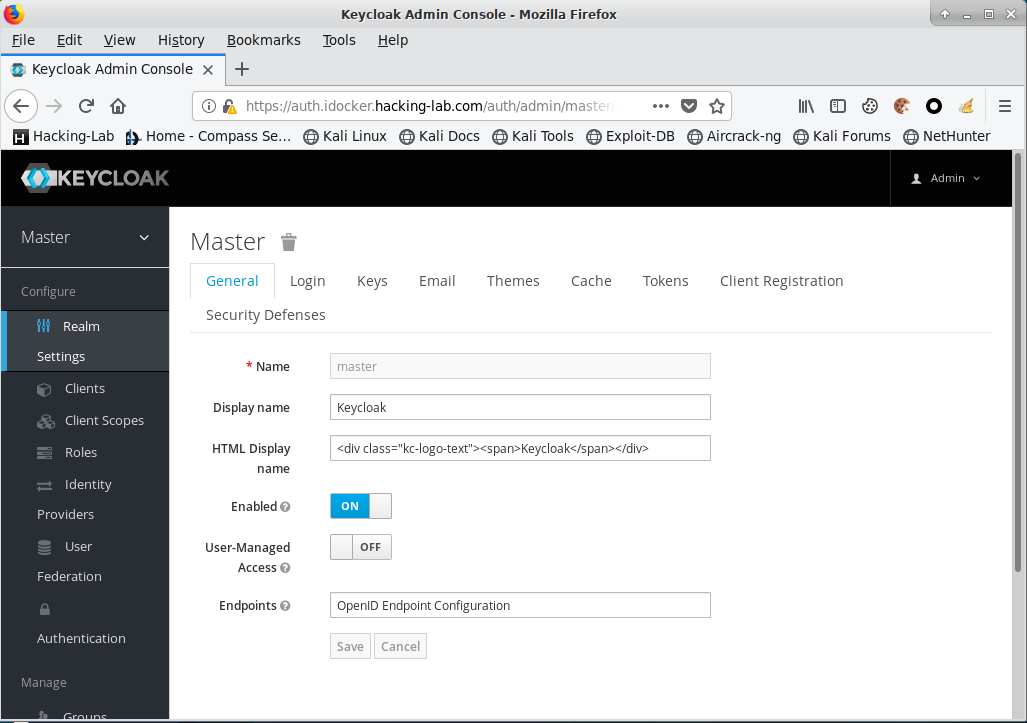Click the Keycloak logo
1027x723 pixels.
click(x=95, y=178)
